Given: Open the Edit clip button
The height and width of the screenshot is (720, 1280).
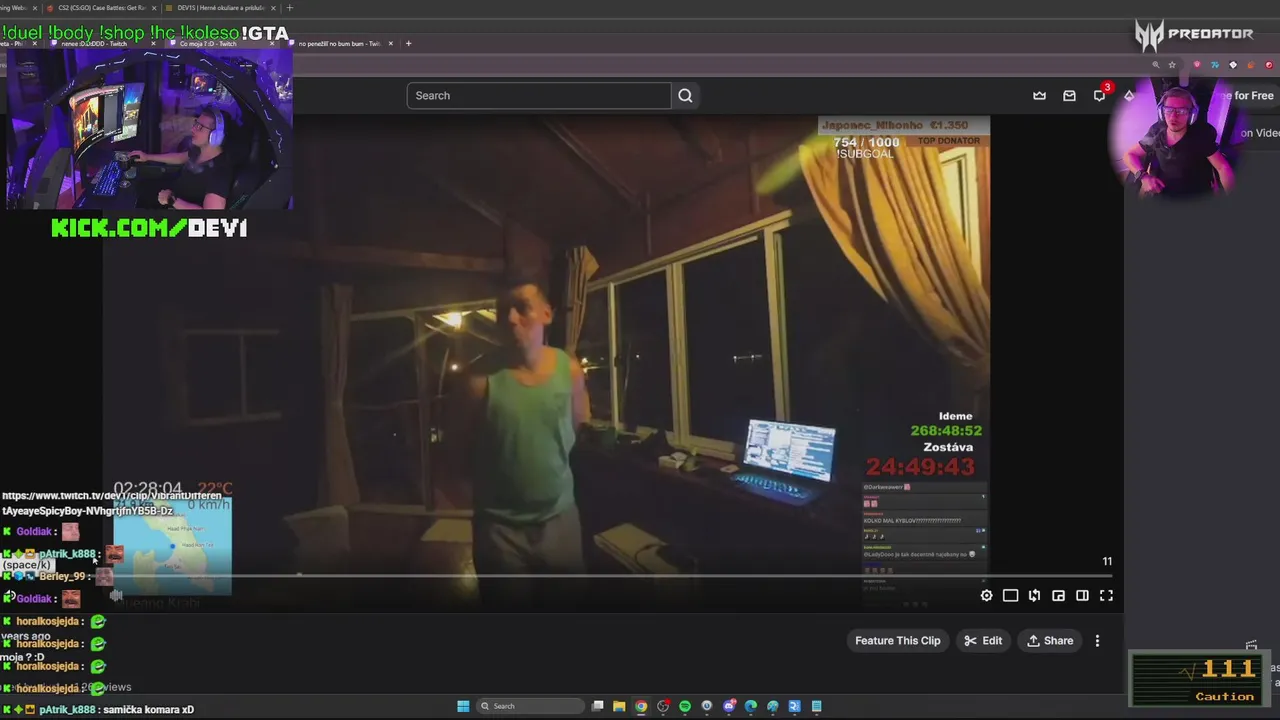Looking at the screenshot, I should [x=982, y=641].
